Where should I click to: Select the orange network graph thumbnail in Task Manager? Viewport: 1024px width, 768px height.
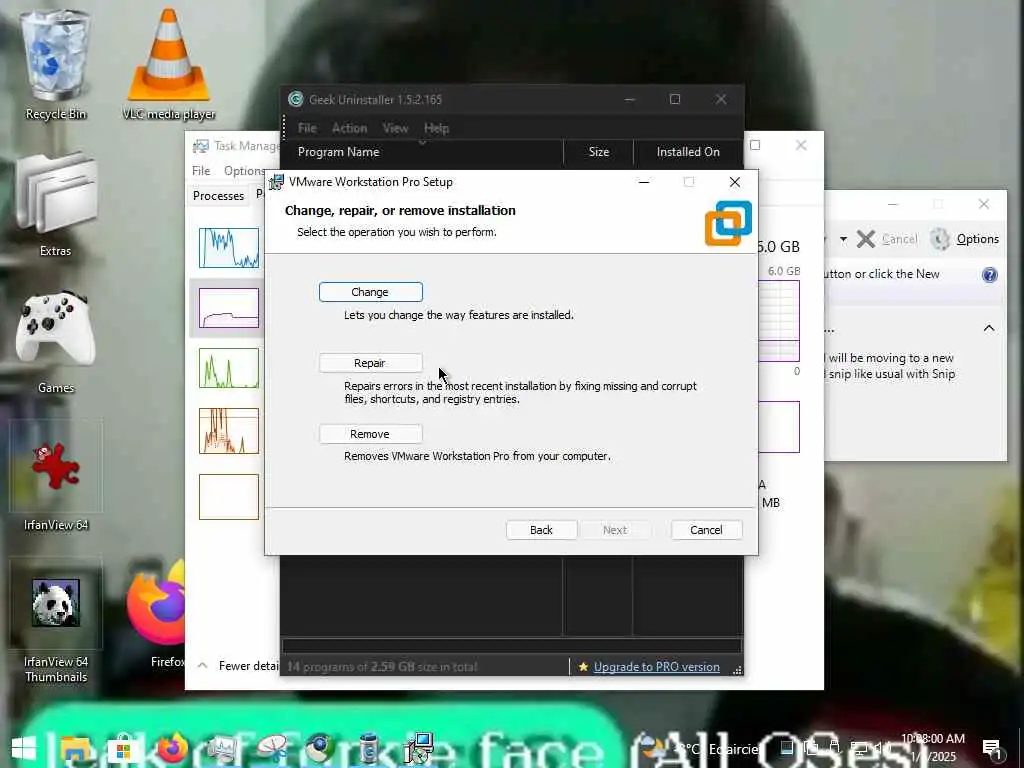(229, 431)
